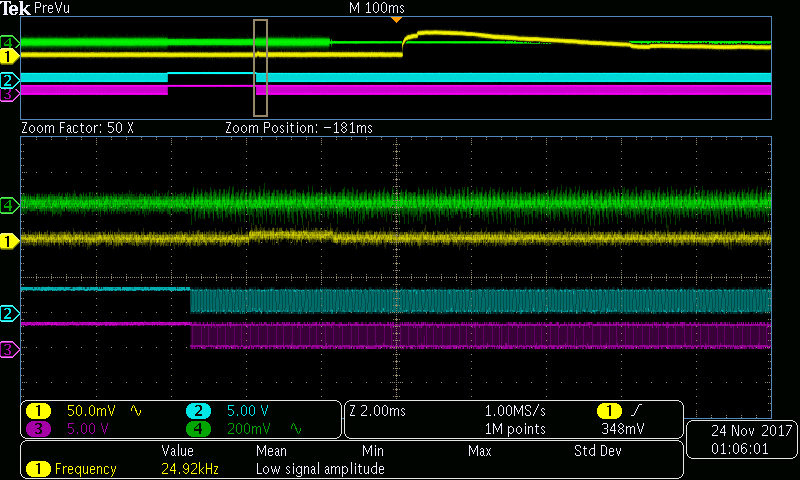The height and width of the screenshot is (480, 800).
Task: Click the Max column header
Action: point(480,451)
